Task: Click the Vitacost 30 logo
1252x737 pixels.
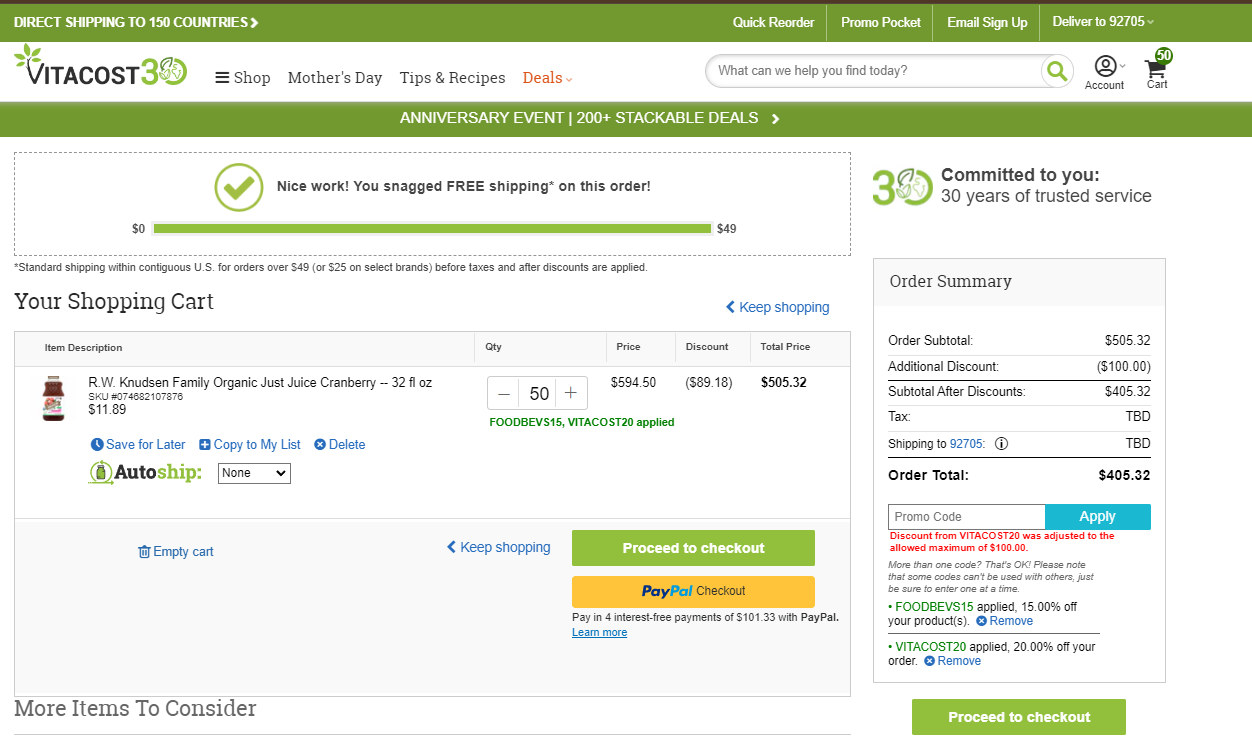Action: tap(100, 67)
